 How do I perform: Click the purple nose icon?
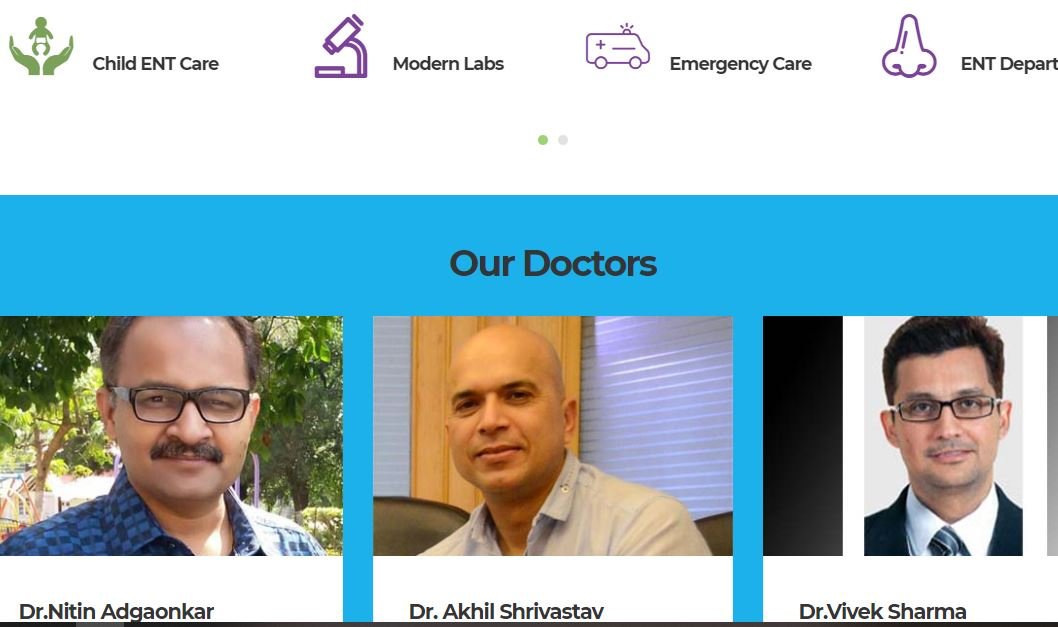909,46
